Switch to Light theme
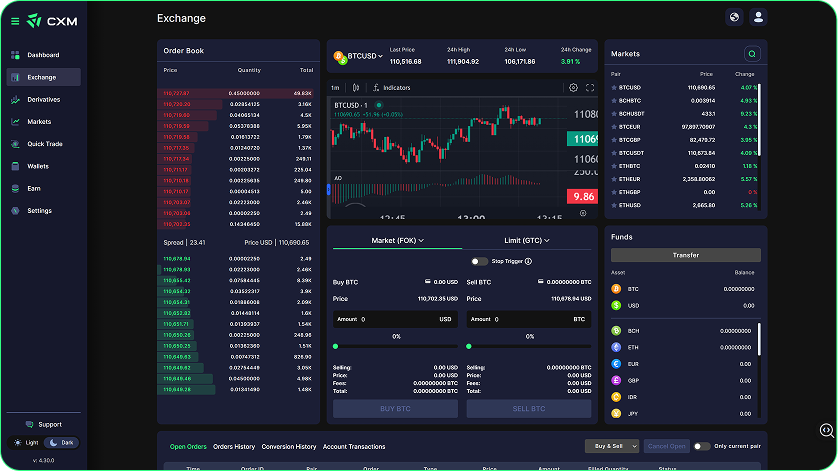 [x=25, y=442]
